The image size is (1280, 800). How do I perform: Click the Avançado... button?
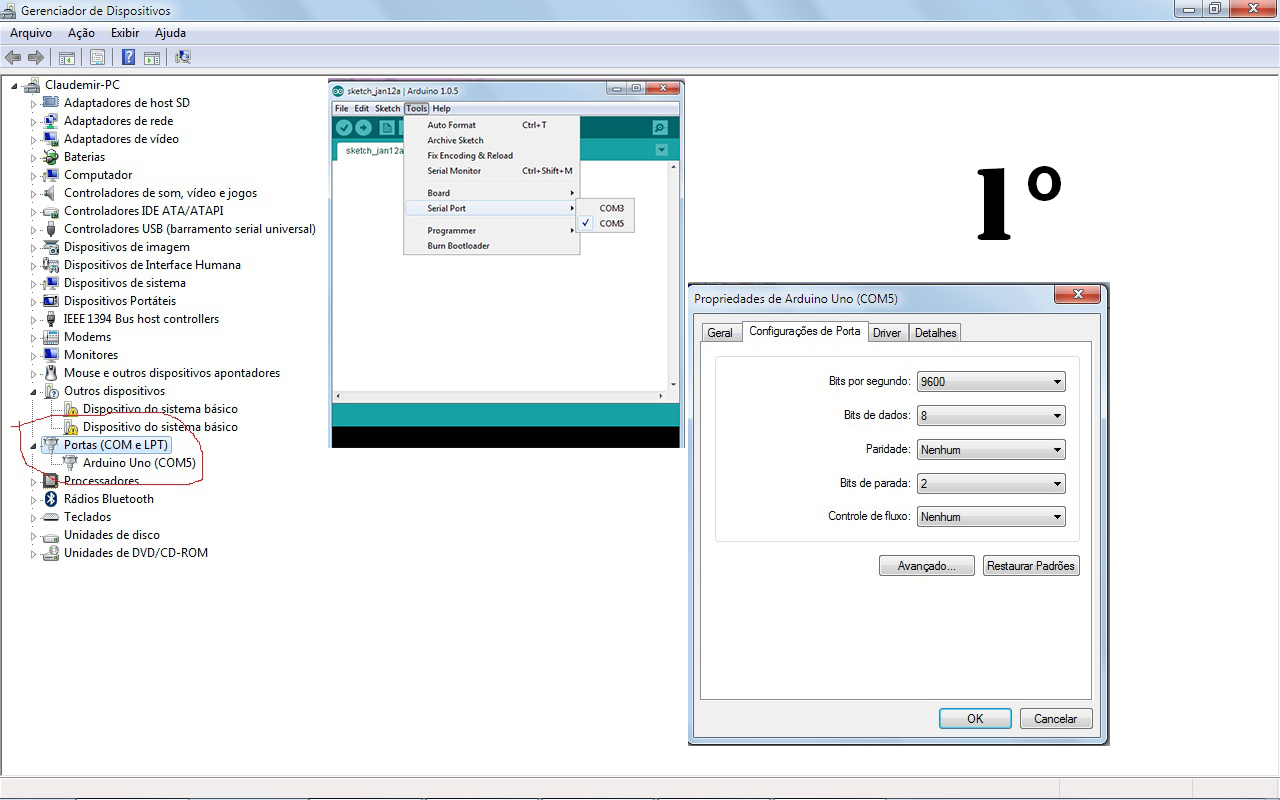click(x=927, y=566)
